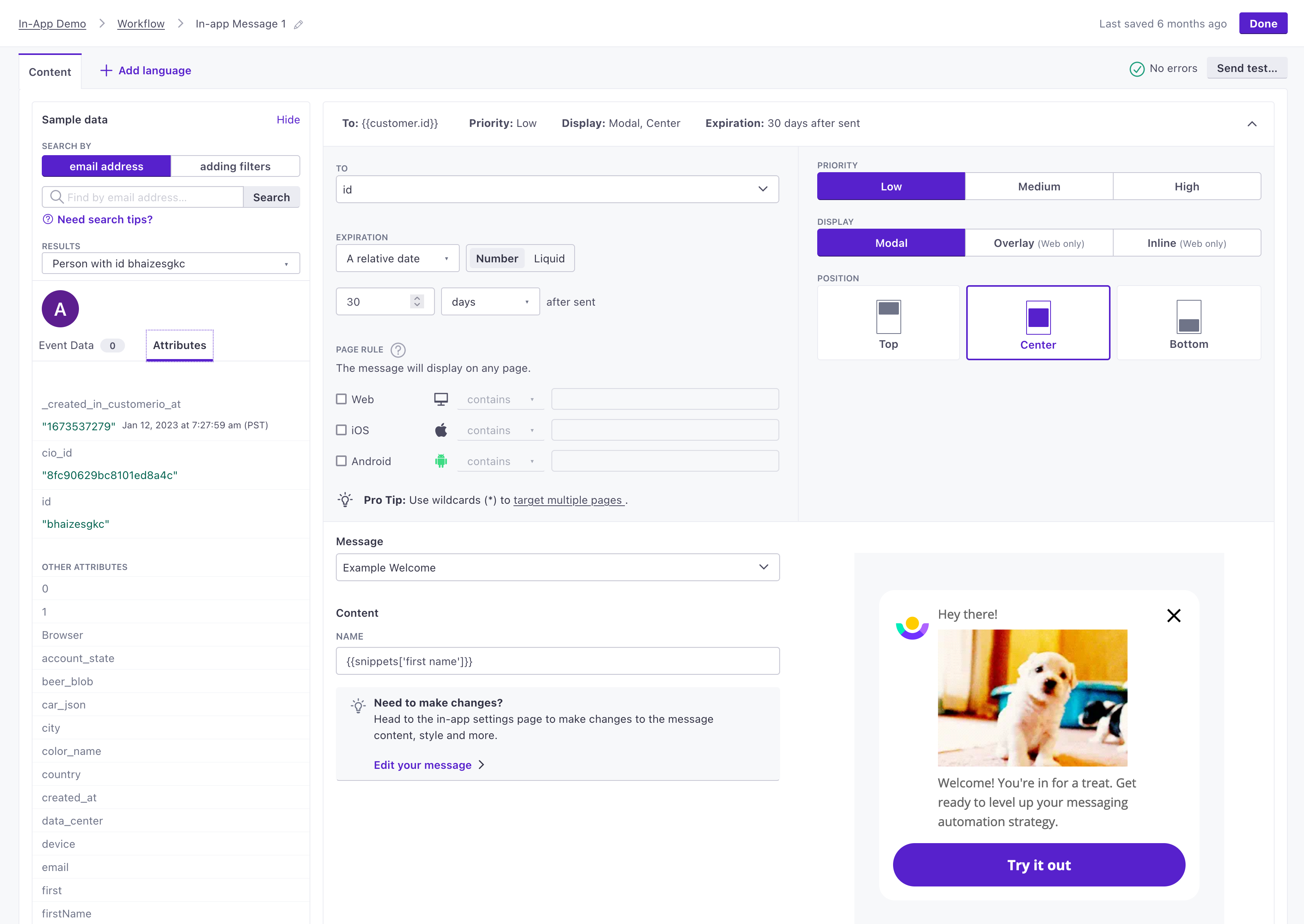
Task: Click Add language tab
Action: coord(144,70)
